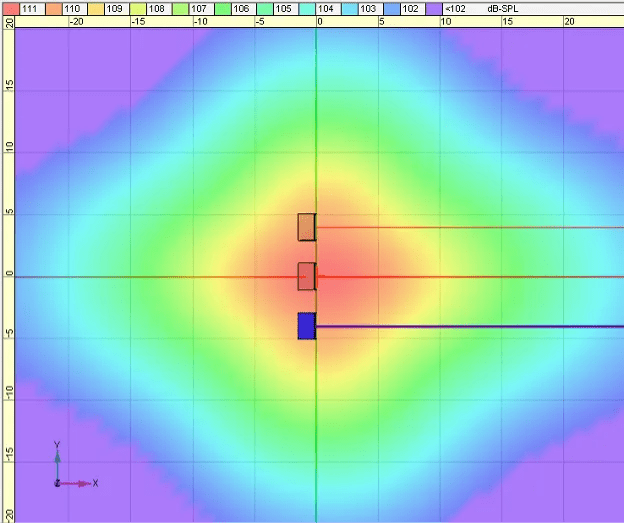Click the 0 mark on horizontal ruler
The width and height of the screenshot is (624, 524).
(x=319, y=20)
